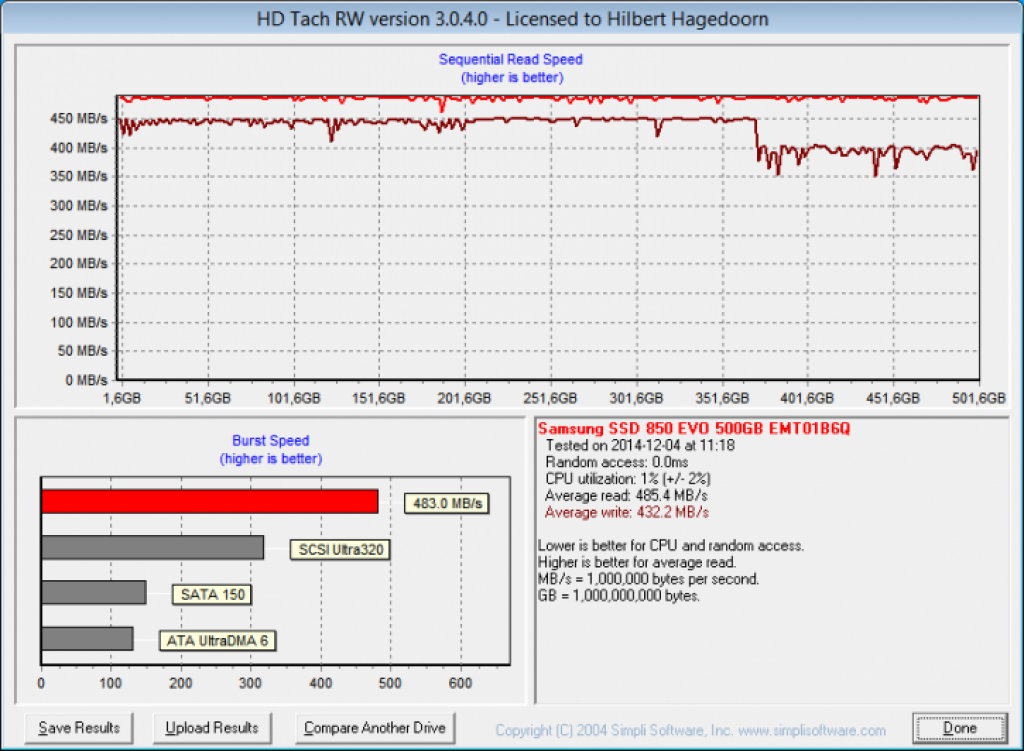Click Average read: 485.4 MB/s
Viewport: 1024px width, 751px height.
(x=626, y=496)
